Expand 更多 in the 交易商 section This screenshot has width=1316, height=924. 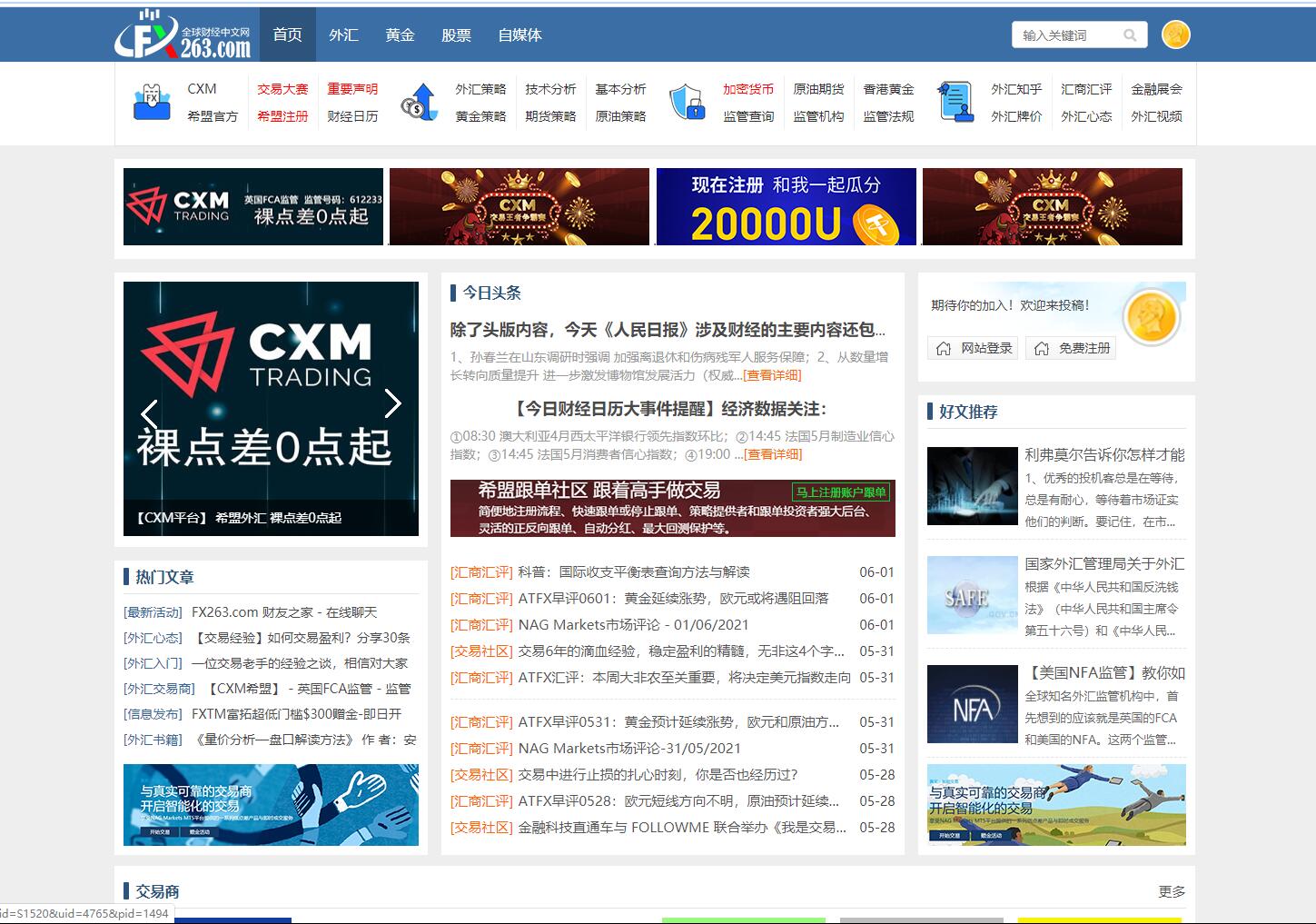[x=1171, y=891]
